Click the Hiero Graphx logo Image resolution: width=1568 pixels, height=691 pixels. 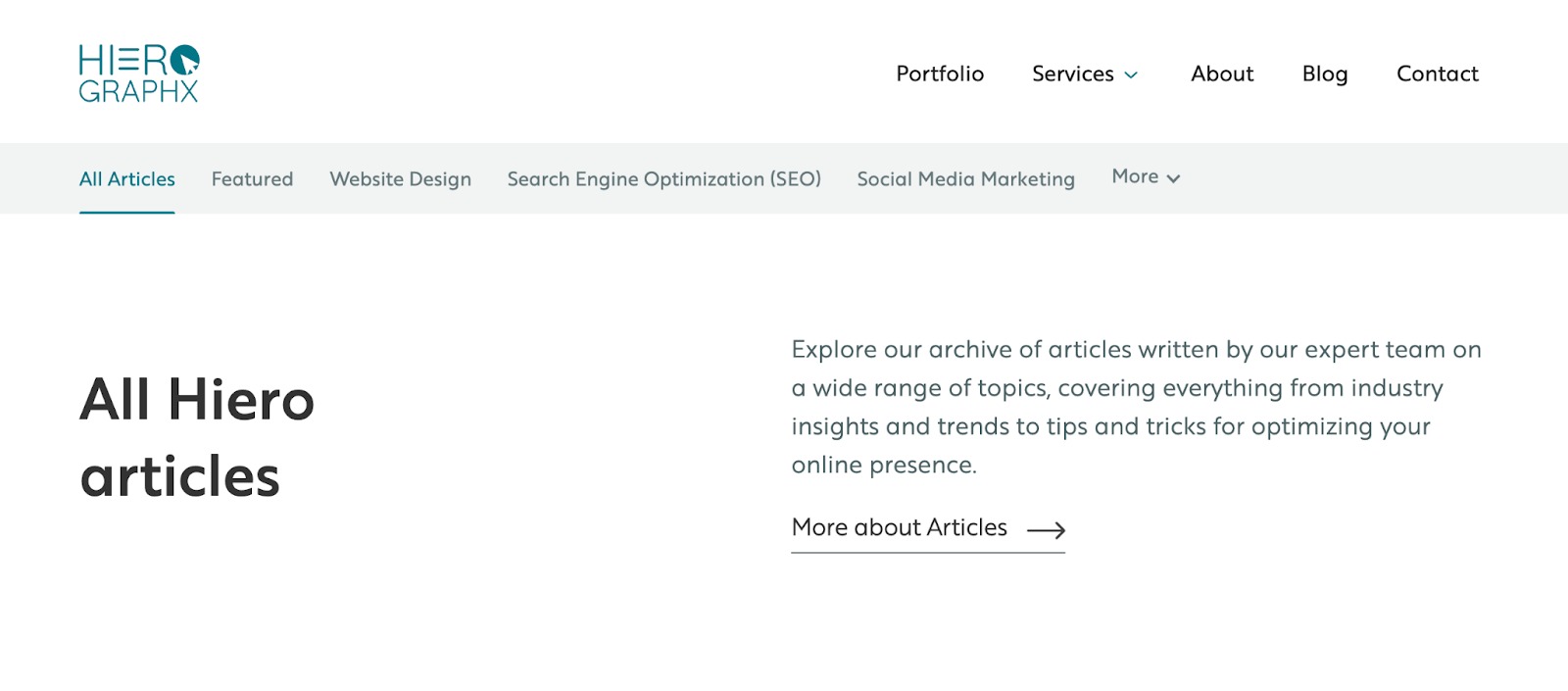pos(138,74)
